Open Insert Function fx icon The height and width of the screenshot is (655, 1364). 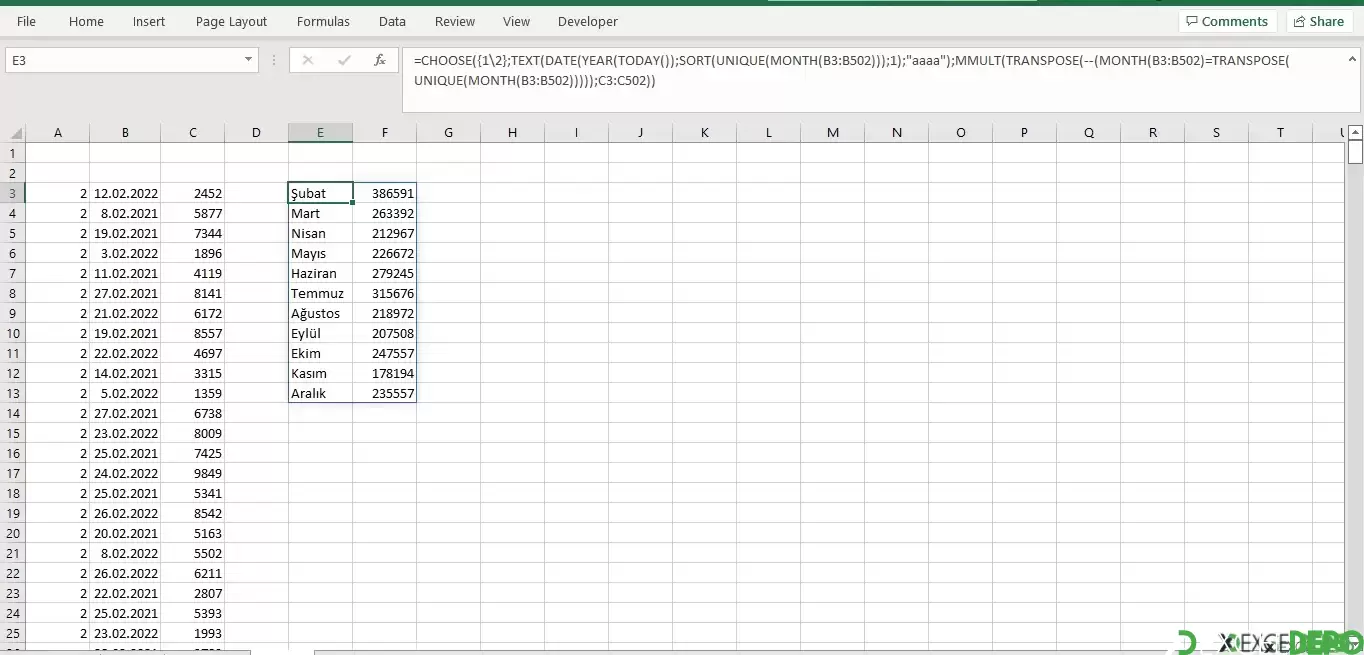tap(380, 60)
